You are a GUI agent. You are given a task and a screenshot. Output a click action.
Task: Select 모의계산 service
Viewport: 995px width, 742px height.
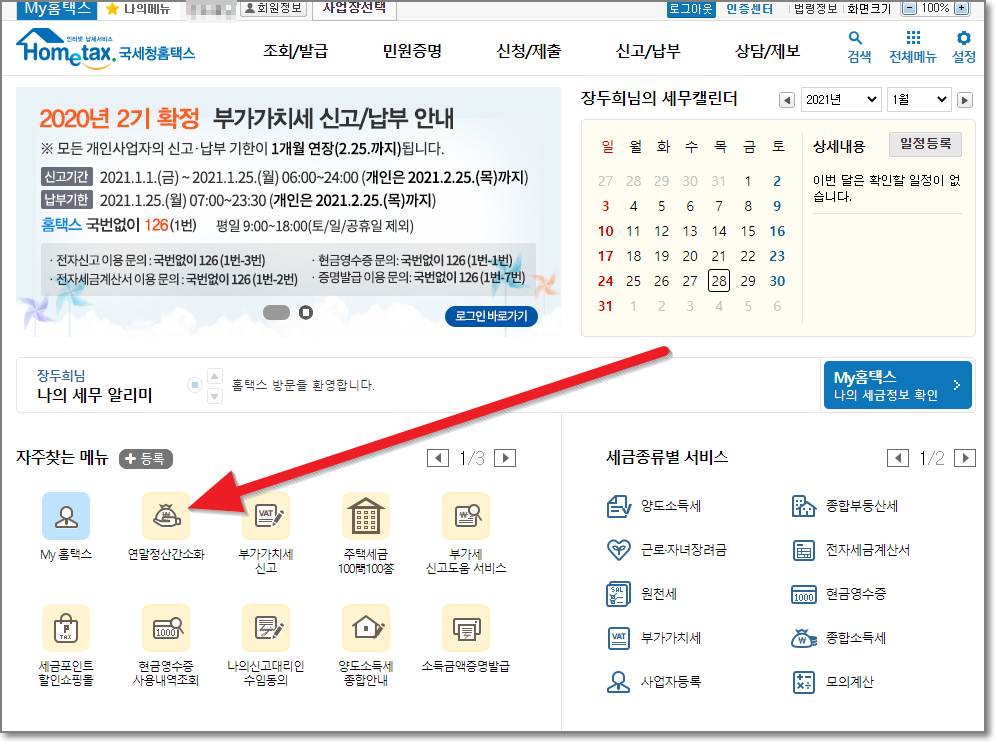pos(833,682)
